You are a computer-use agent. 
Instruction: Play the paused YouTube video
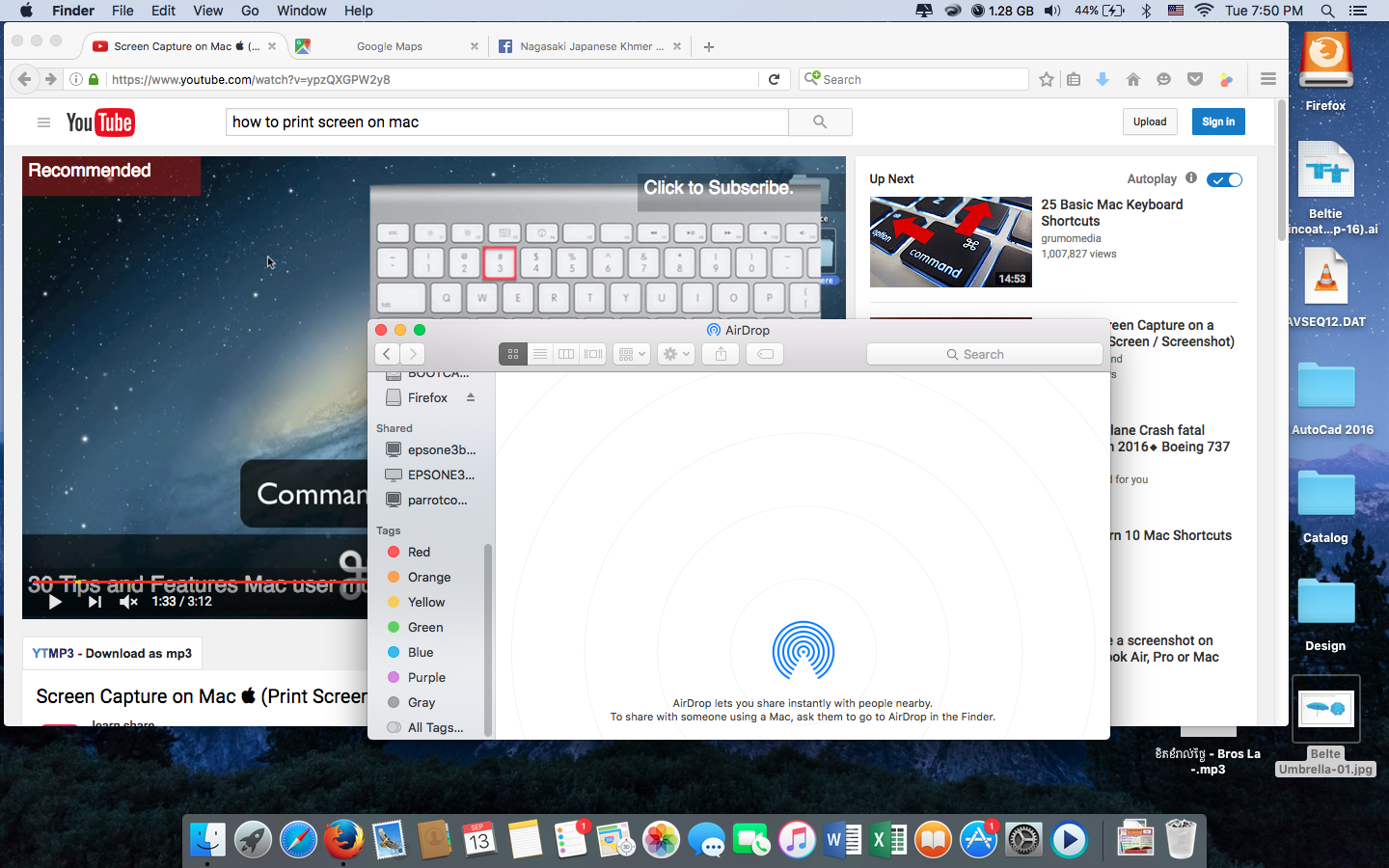pyautogui.click(x=55, y=602)
